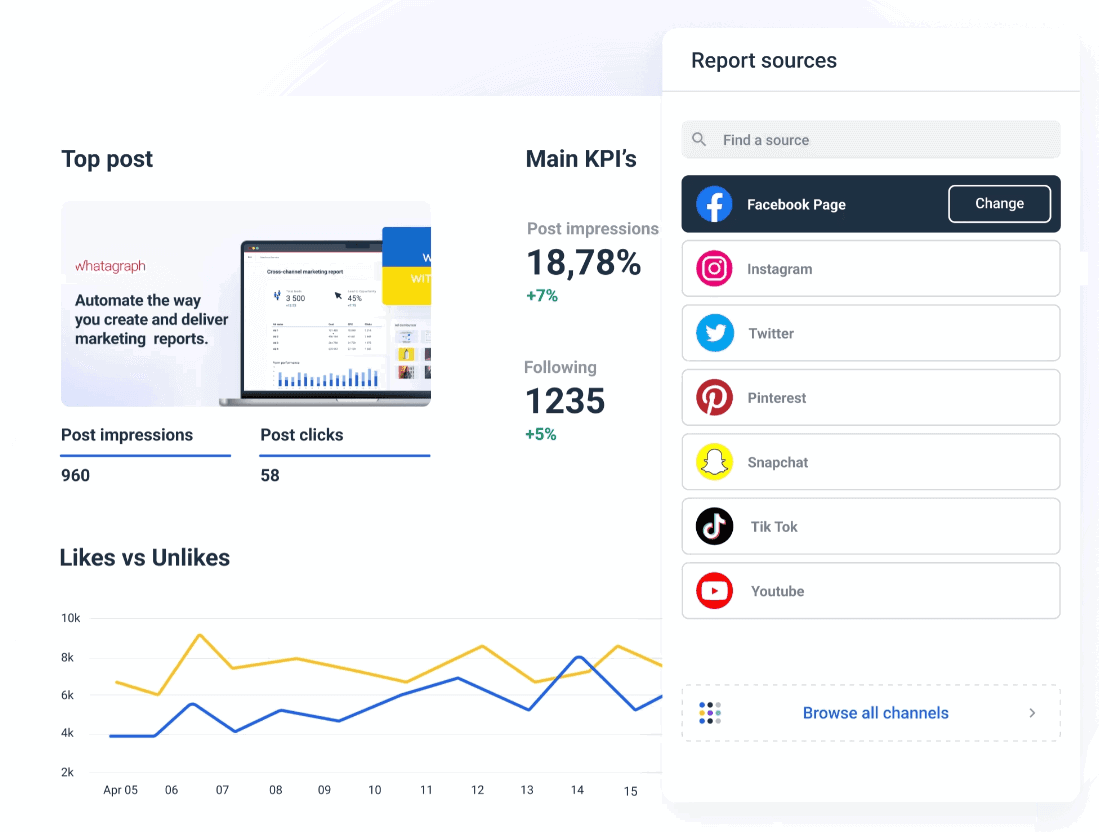This screenshot has width=1099, height=832.
Task: Select Instagram as a report source
Action: 870,268
